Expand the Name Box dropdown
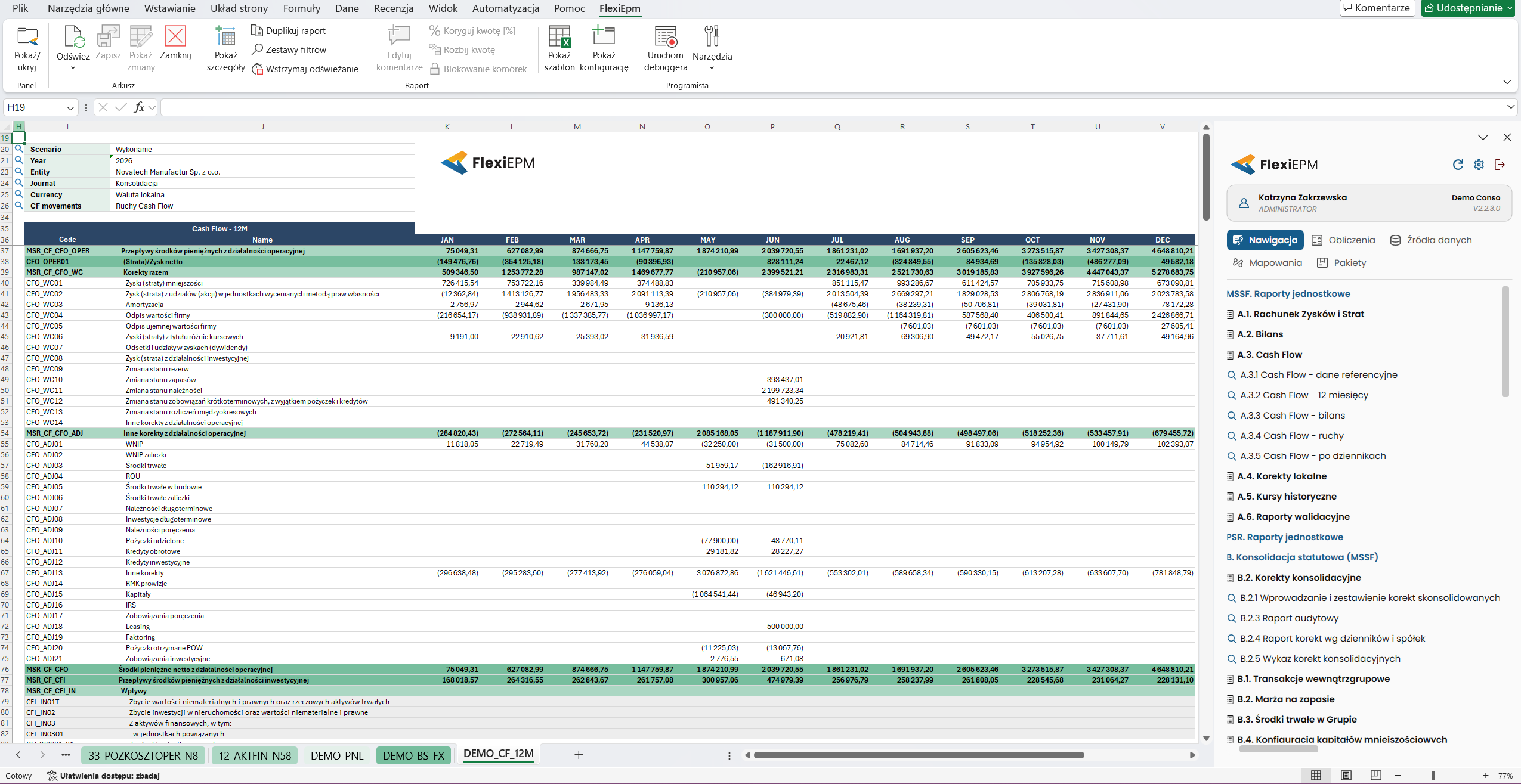 [x=70, y=107]
